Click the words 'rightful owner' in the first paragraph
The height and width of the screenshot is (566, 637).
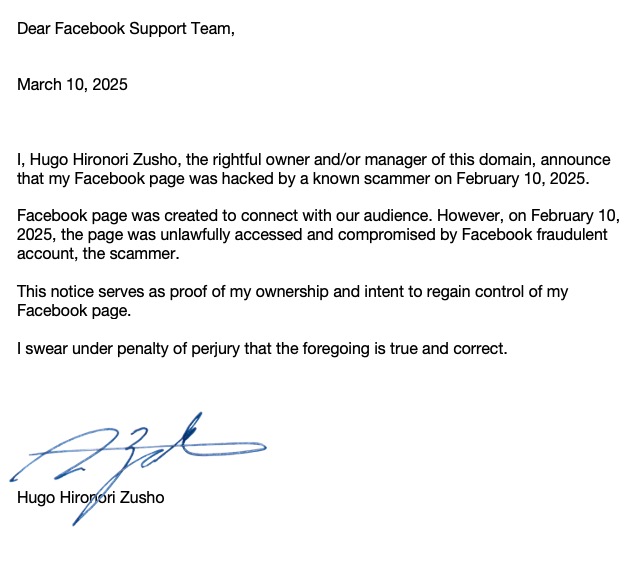tap(239, 160)
